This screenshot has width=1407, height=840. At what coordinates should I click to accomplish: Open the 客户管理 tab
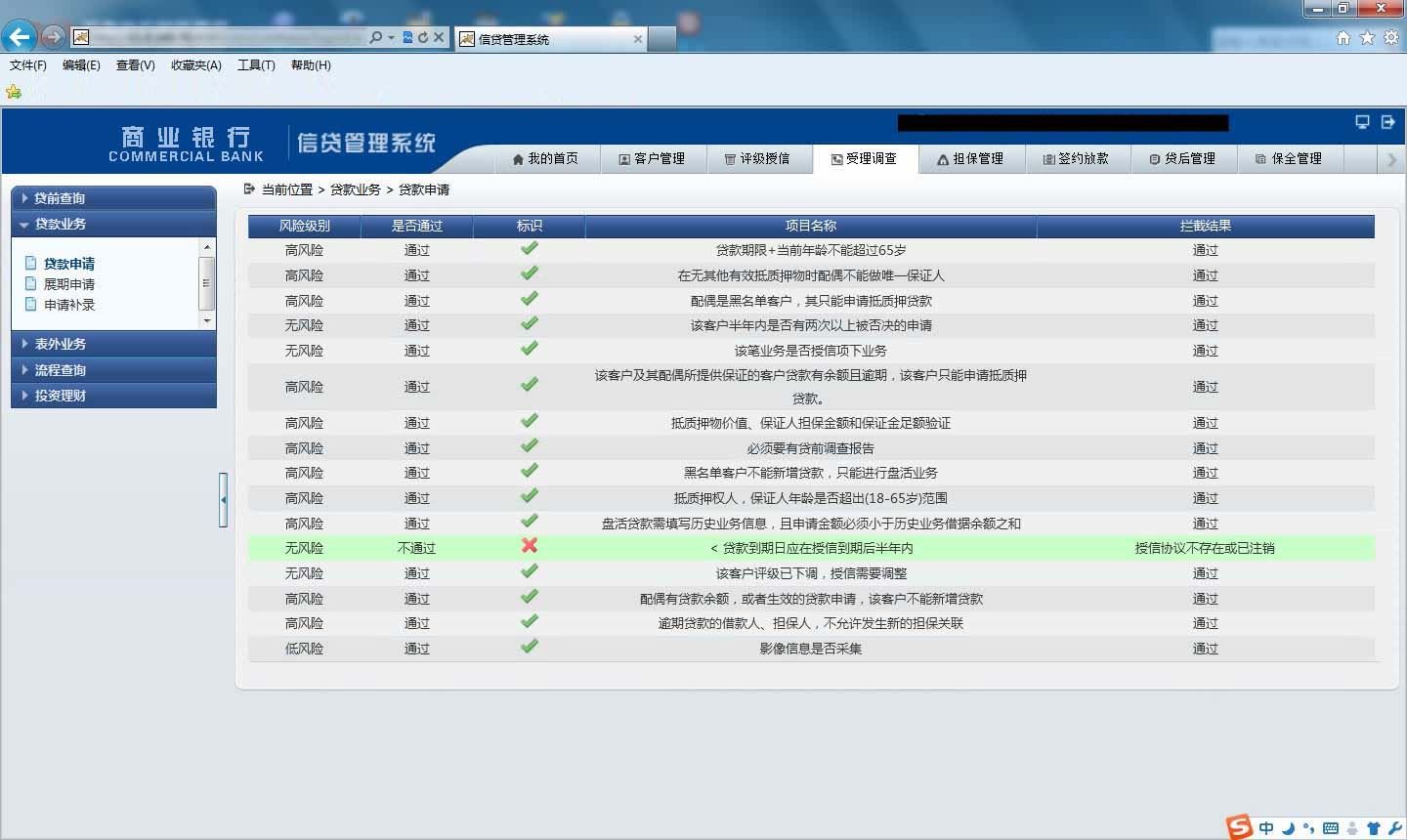coord(652,158)
